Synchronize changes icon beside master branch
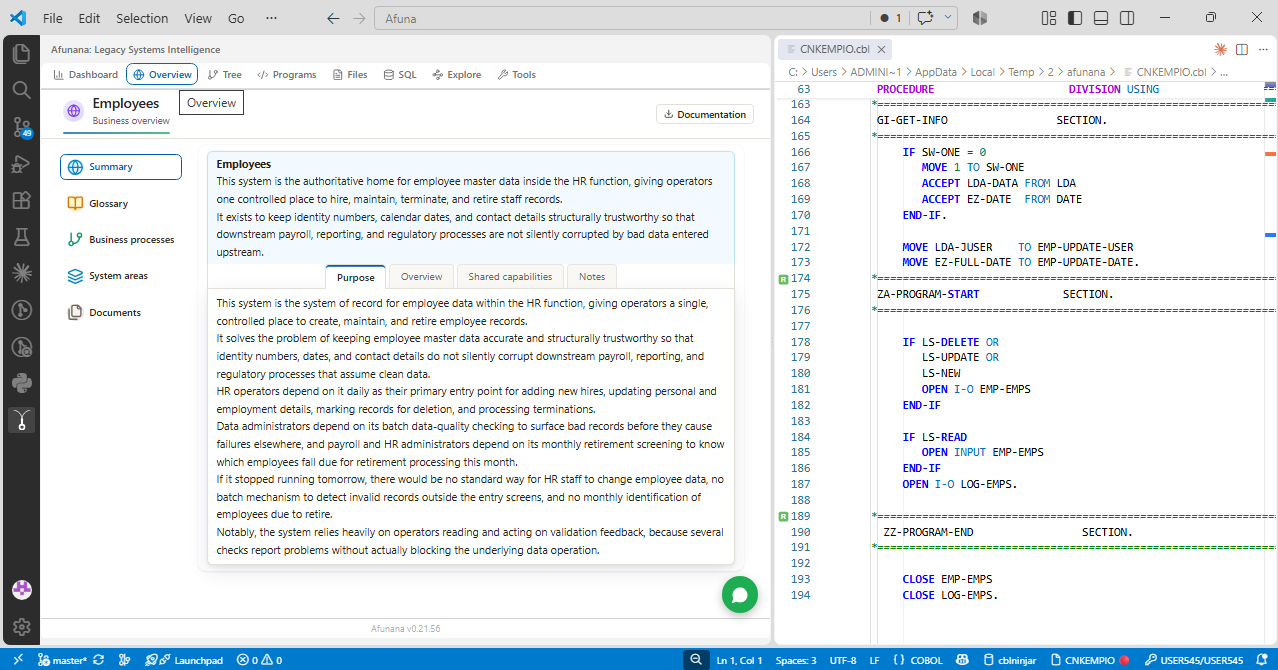 [98, 660]
